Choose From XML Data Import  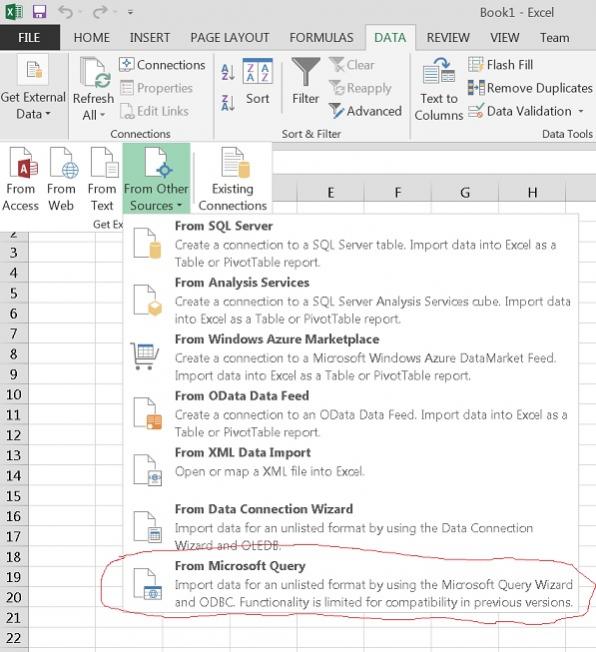351,470
